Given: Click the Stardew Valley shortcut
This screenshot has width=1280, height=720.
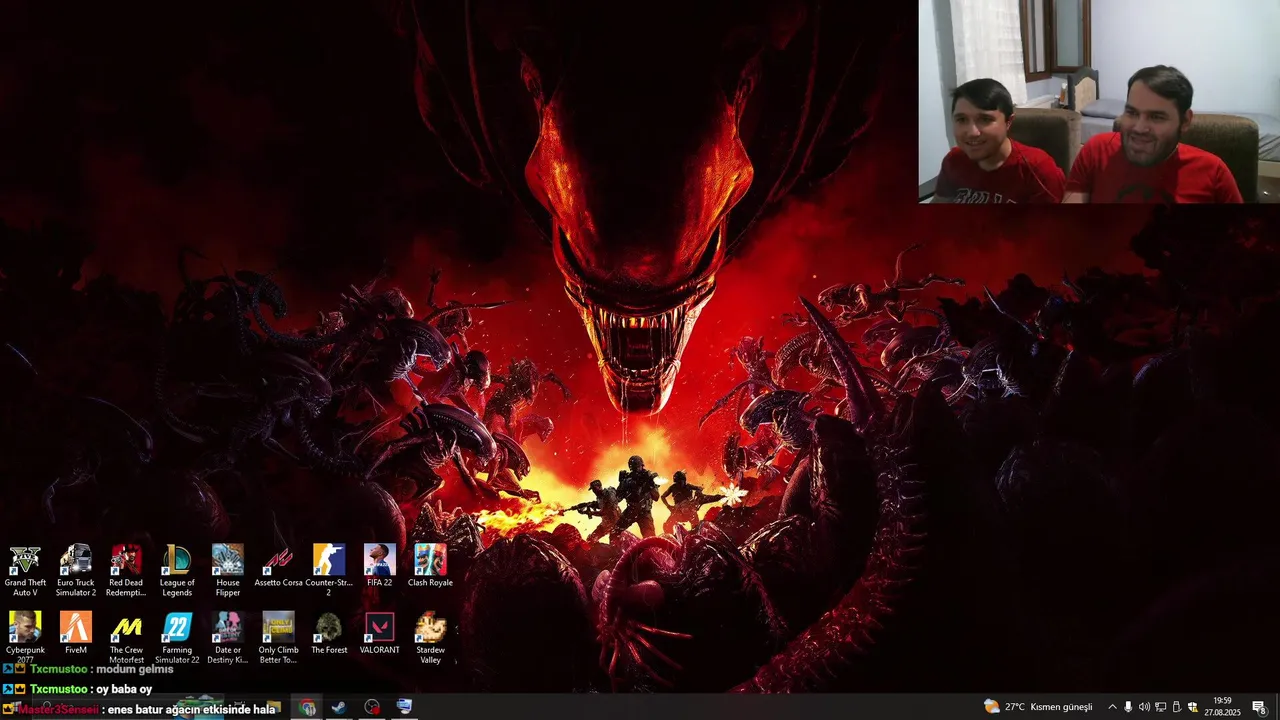Looking at the screenshot, I should (x=430, y=638).
